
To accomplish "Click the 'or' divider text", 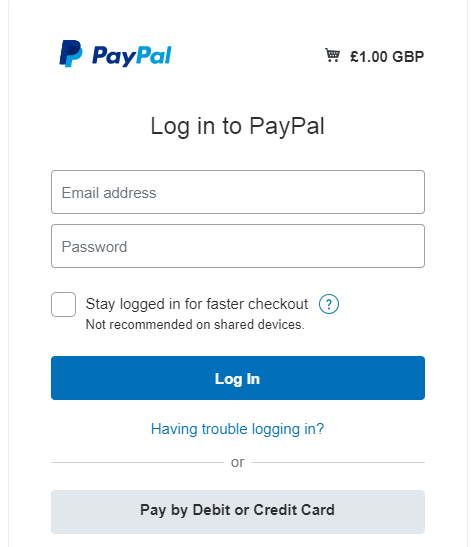I will click(x=238, y=463).
